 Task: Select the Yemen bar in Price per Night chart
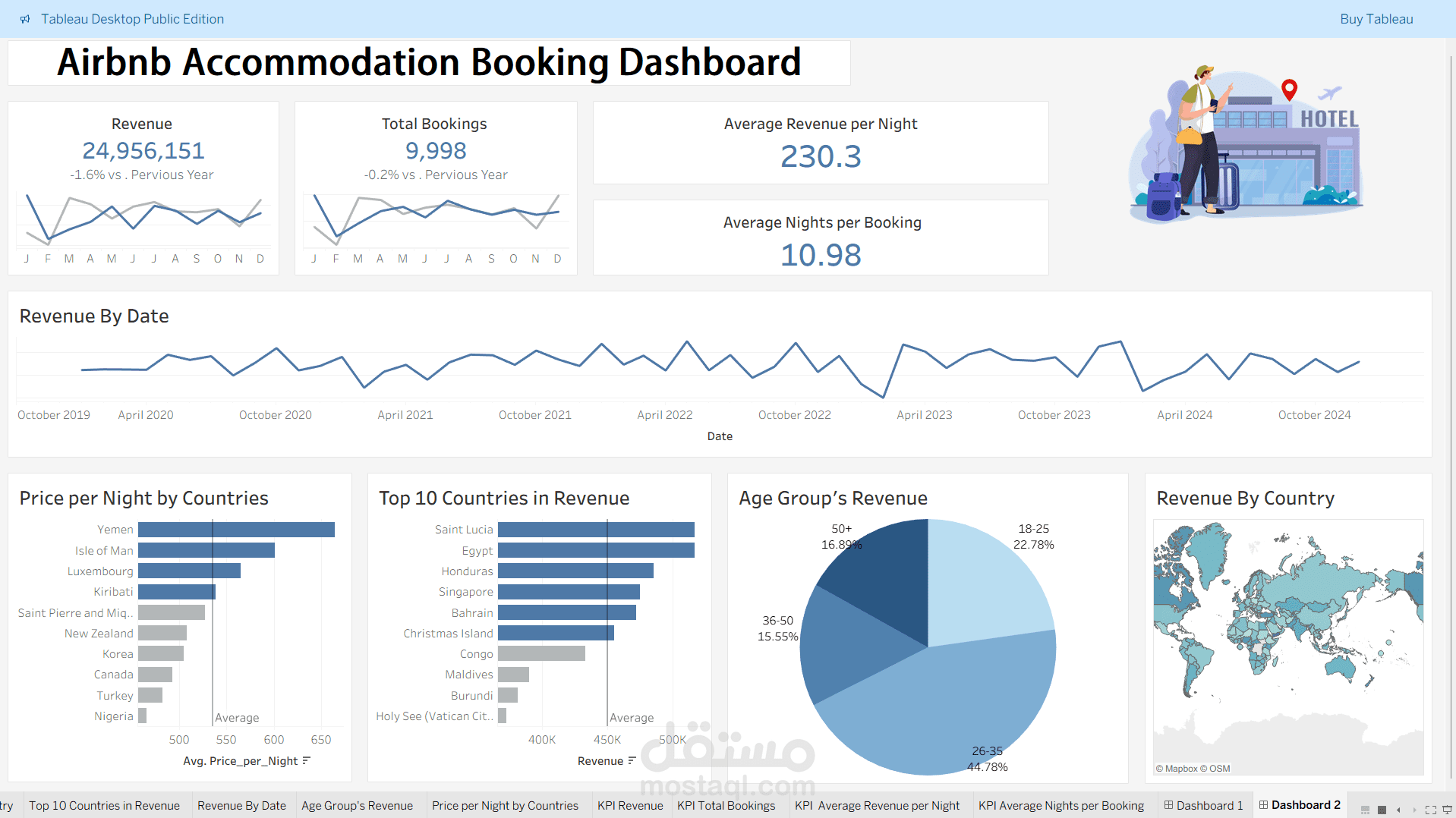click(x=236, y=530)
